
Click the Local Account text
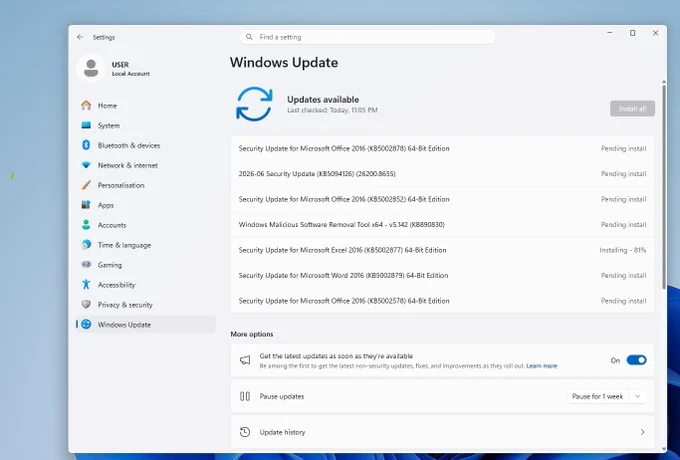131,74
